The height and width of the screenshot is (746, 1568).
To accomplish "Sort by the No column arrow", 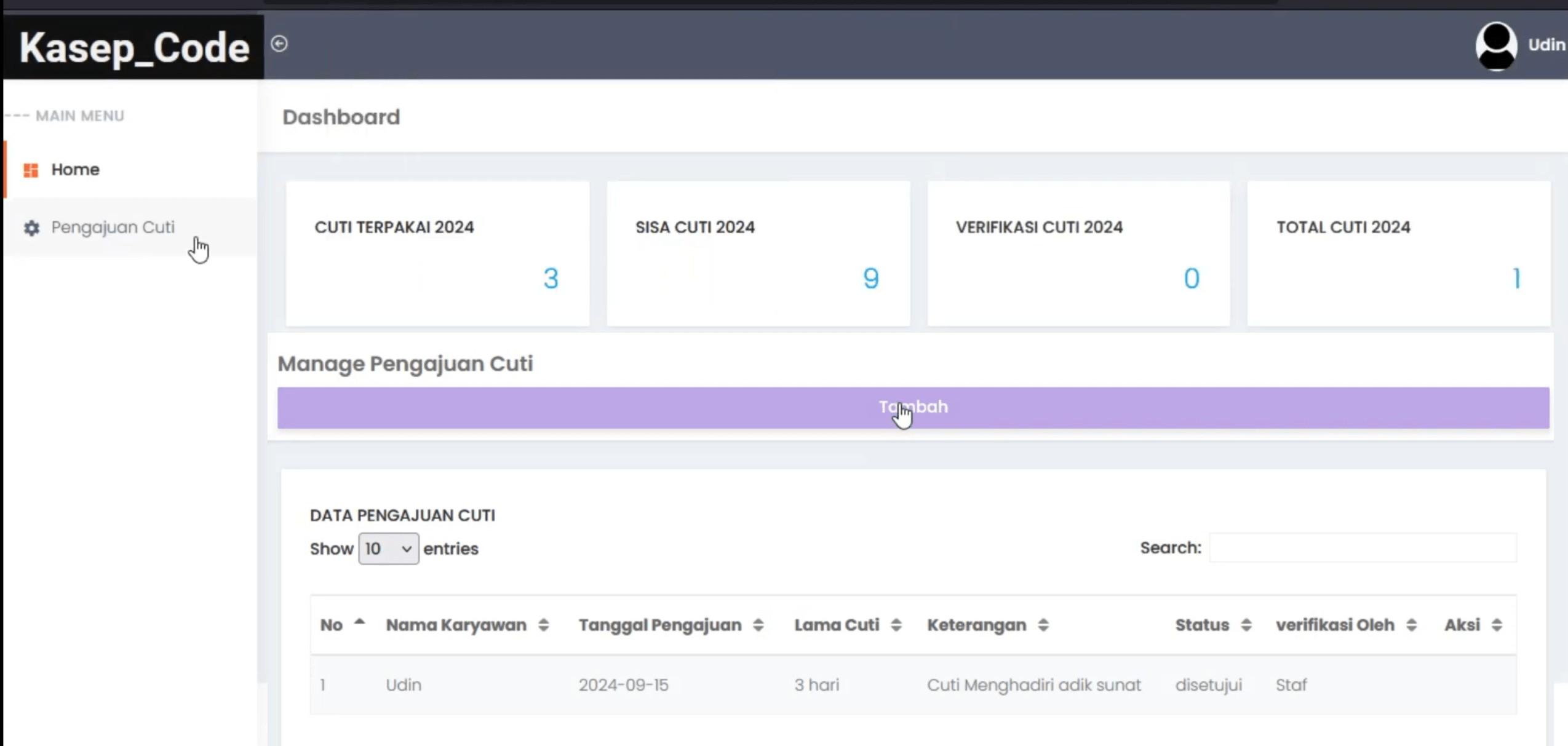I will [x=359, y=622].
